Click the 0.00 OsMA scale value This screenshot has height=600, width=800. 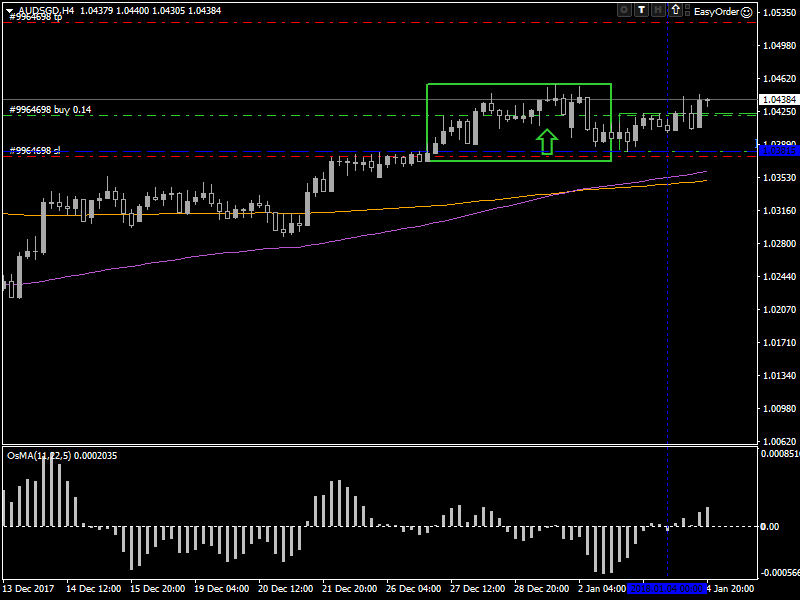(x=770, y=527)
